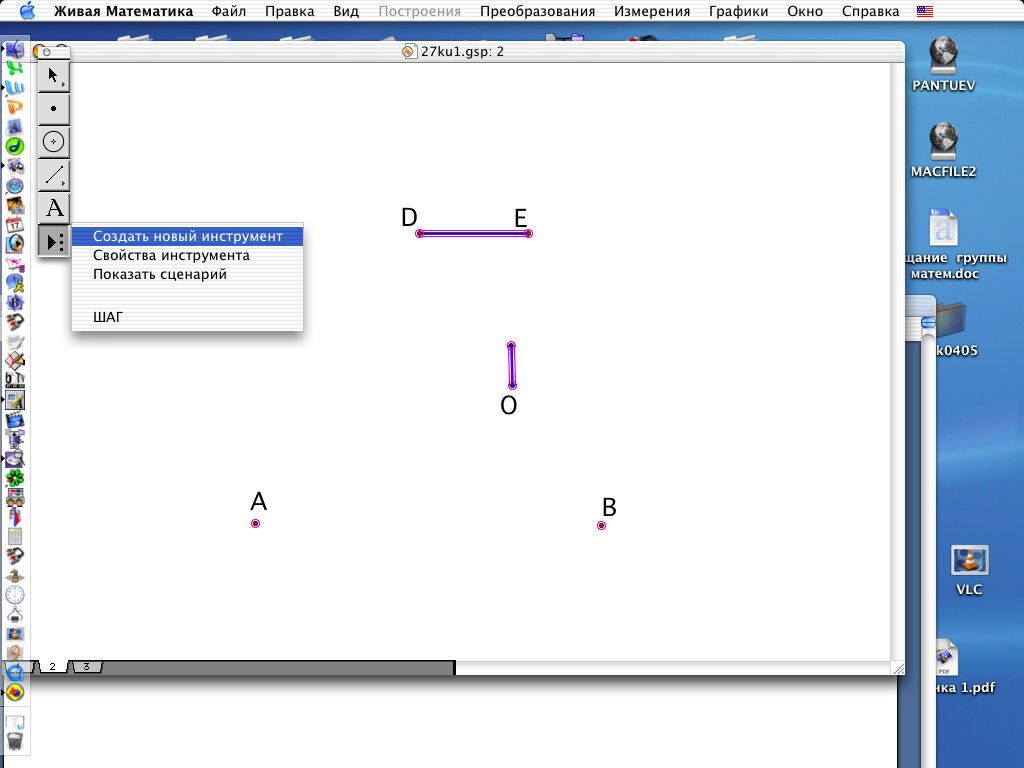Viewport: 1024px width, 768px height.
Task: Open the Apple menu
Action: (27, 11)
